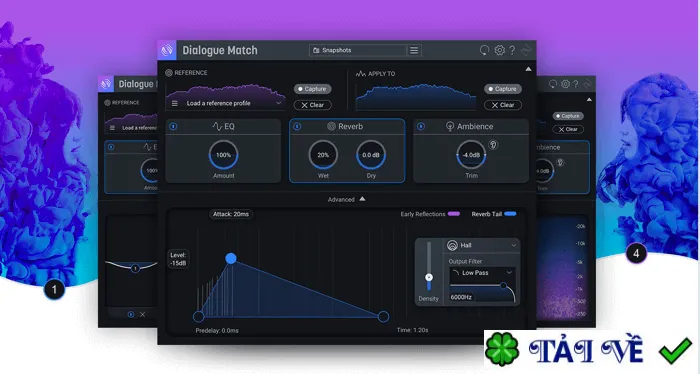
Task: Toggle band power icon below left window EQ graph
Action: click(x=131, y=315)
